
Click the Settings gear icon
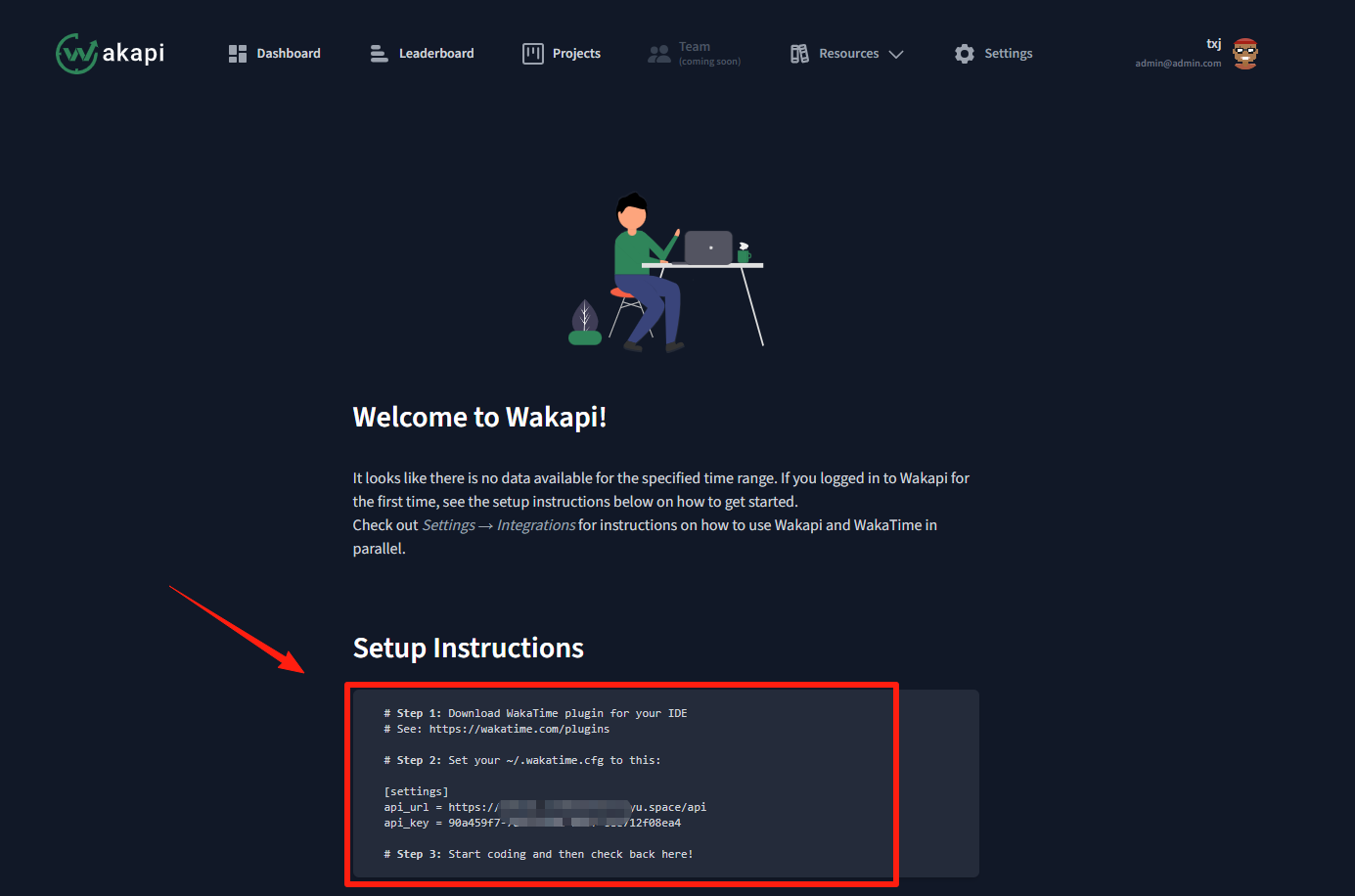965,54
